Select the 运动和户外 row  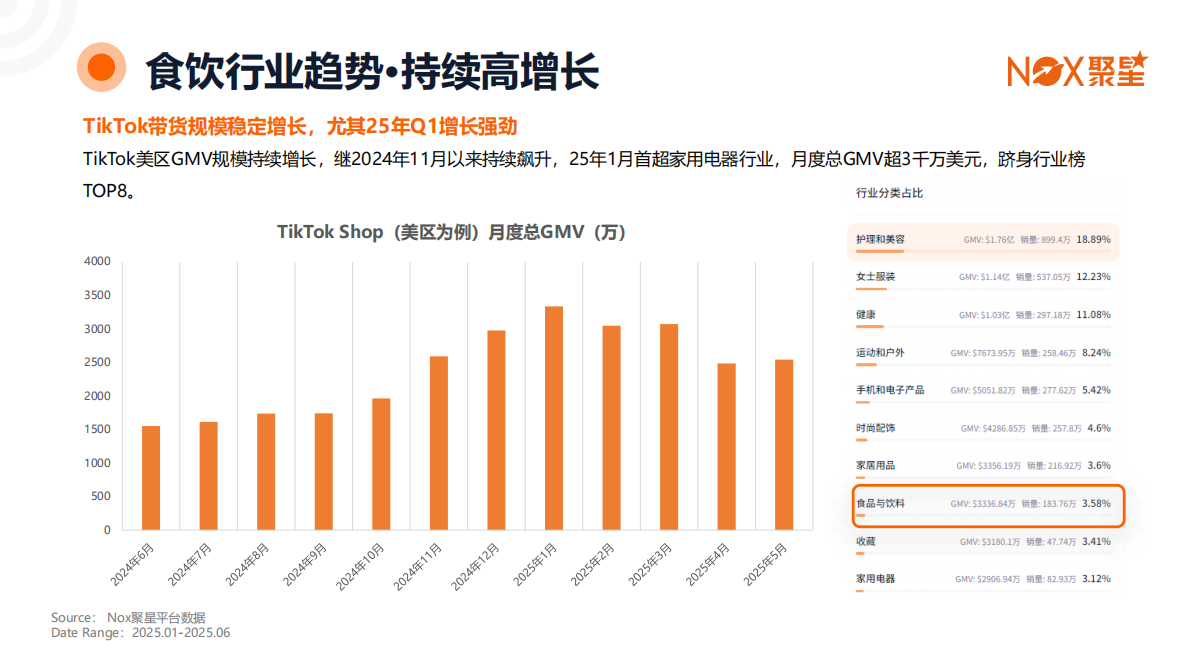coord(983,353)
